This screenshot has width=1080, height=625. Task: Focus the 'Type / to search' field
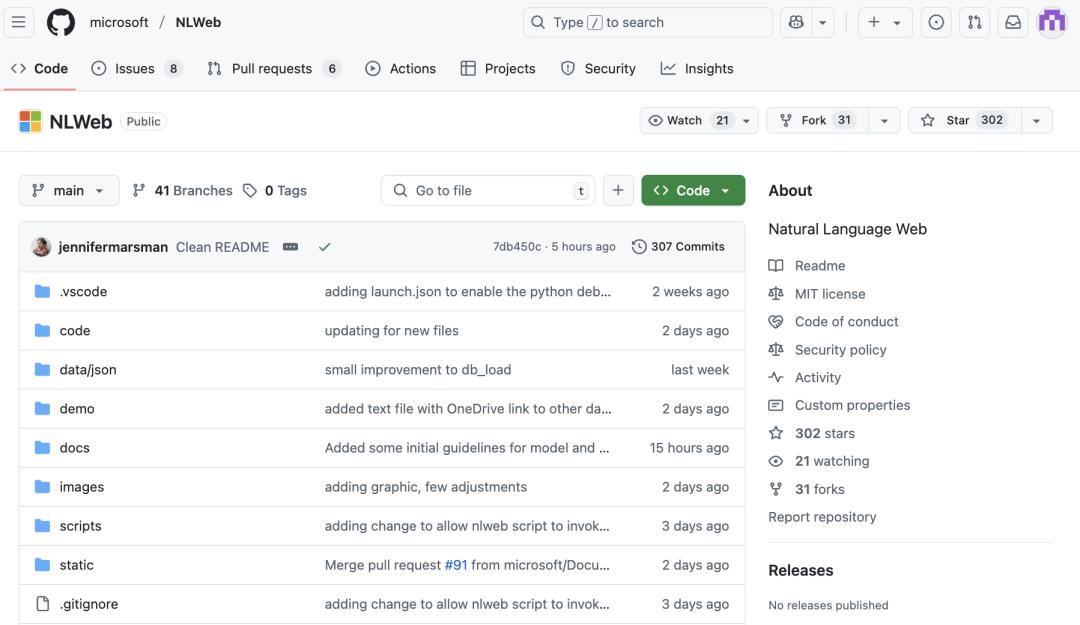coord(647,22)
